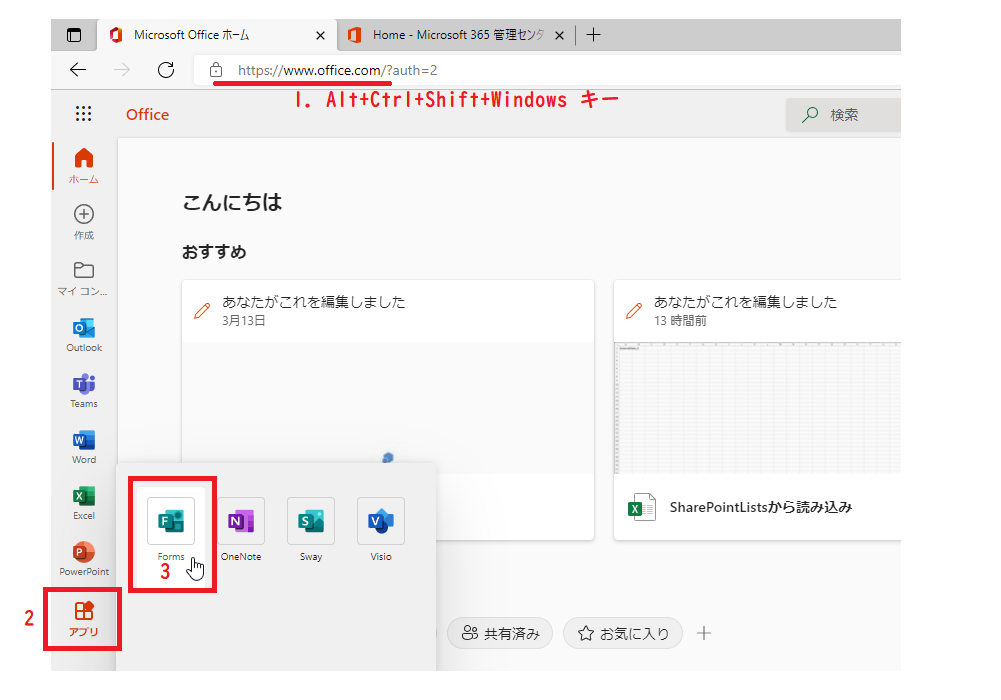
Task: Open Visio in the apps flyout
Action: (x=380, y=529)
